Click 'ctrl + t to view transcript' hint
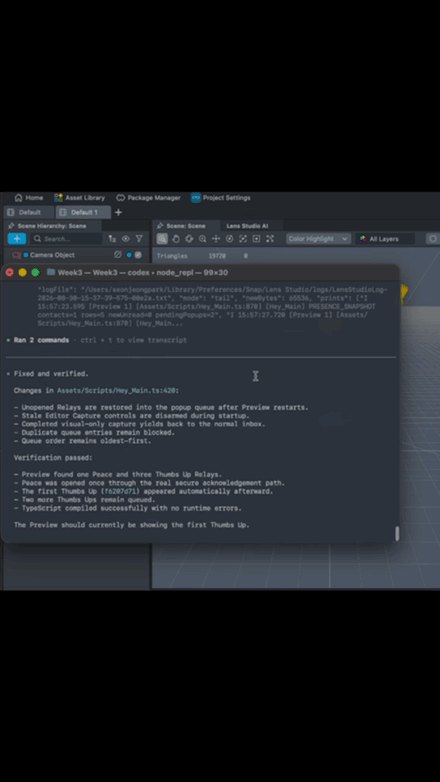Image resolution: width=440 pixels, height=782 pixels. [x=134, y=340]
